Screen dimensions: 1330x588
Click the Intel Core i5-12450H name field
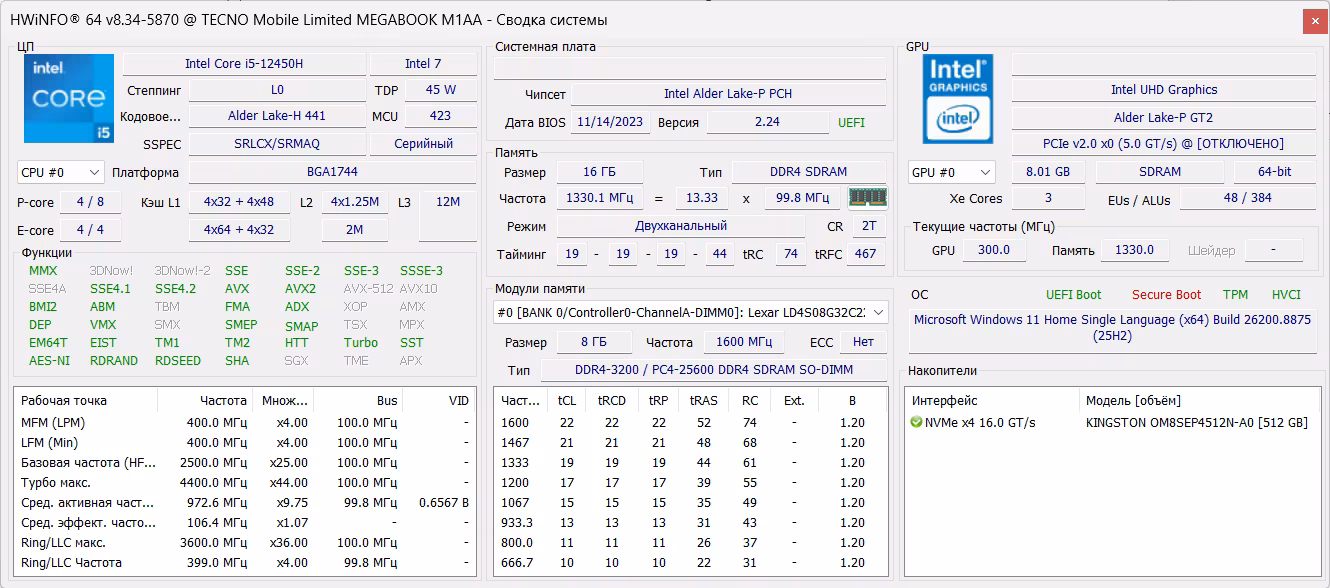point(244,64)
